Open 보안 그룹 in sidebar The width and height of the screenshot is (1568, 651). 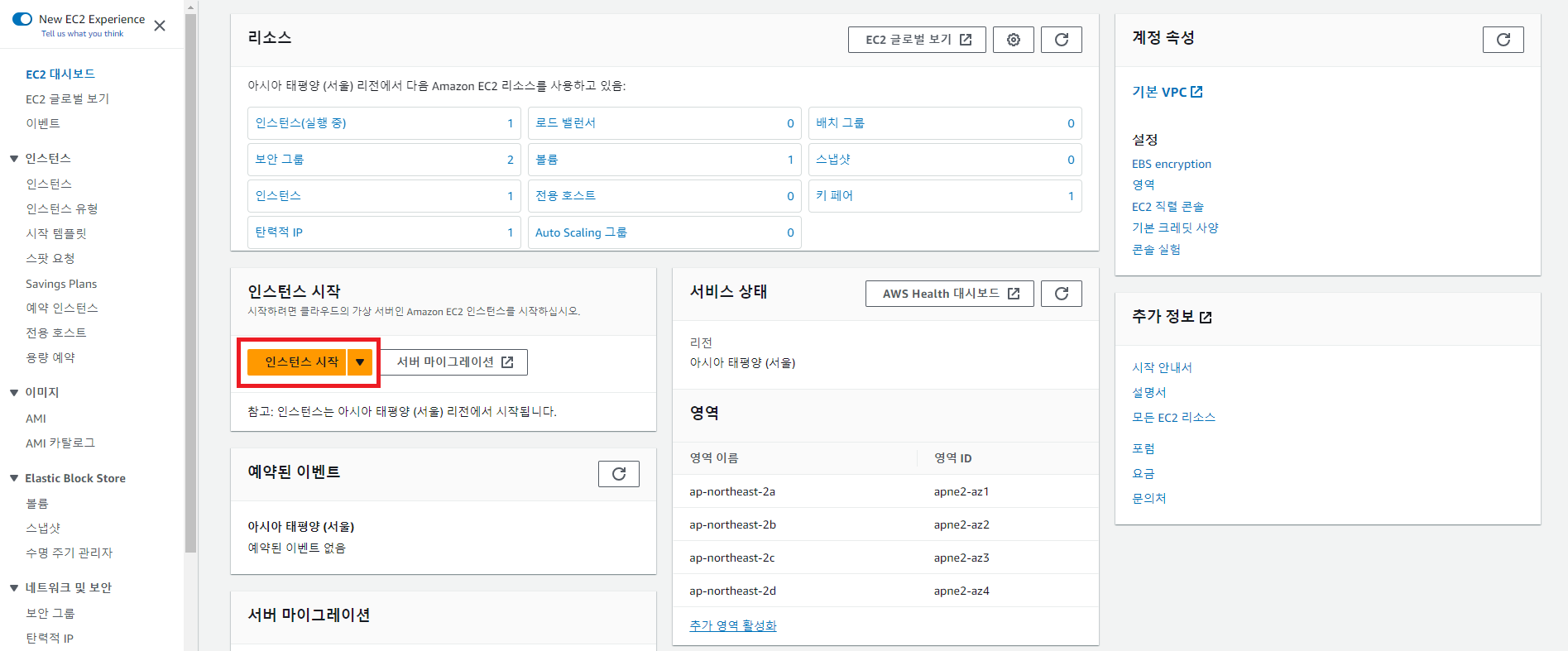pyautogui.click(x=50, y=613)
